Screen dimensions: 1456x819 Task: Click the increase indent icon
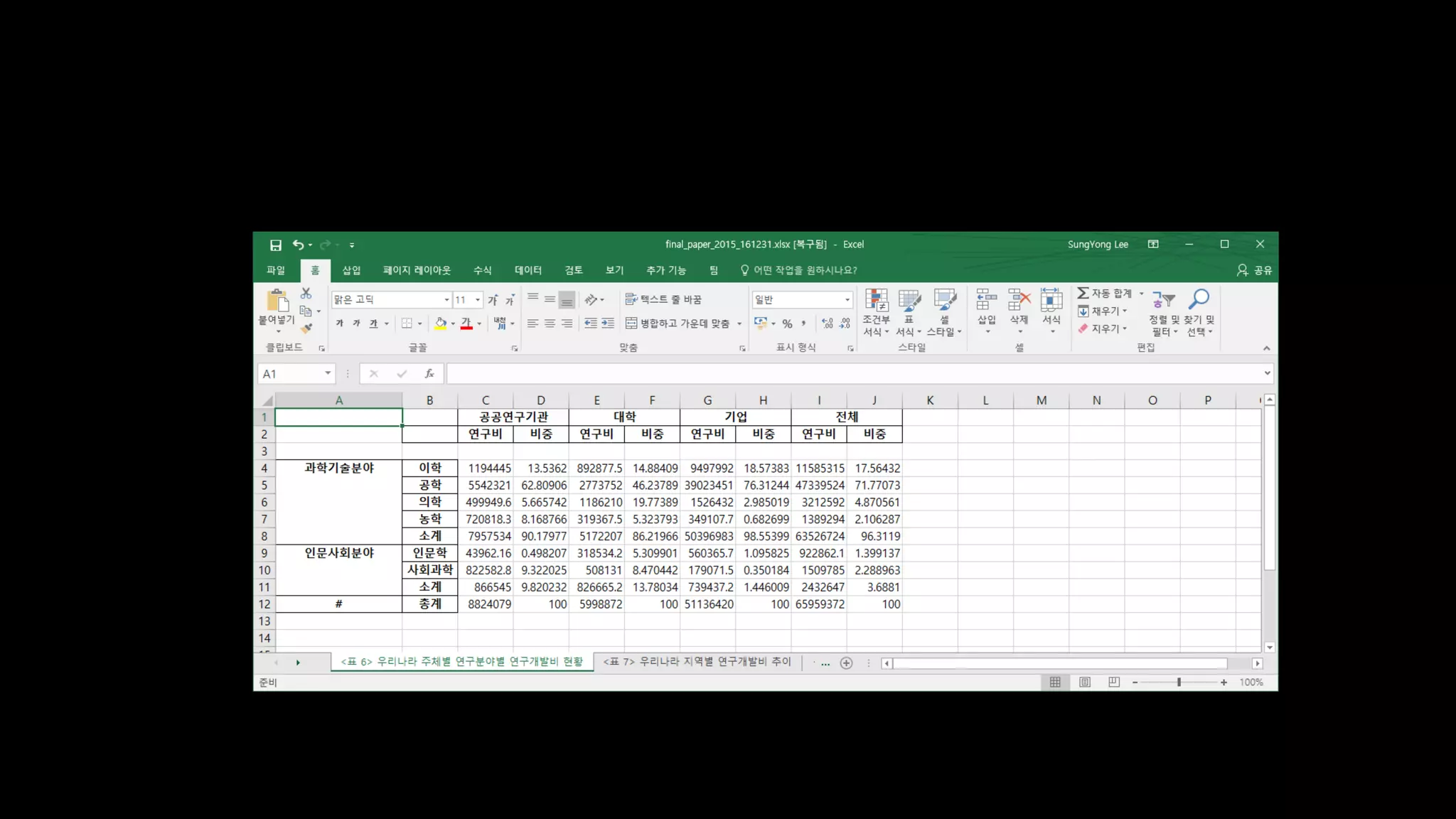click(x=608, y=323)
